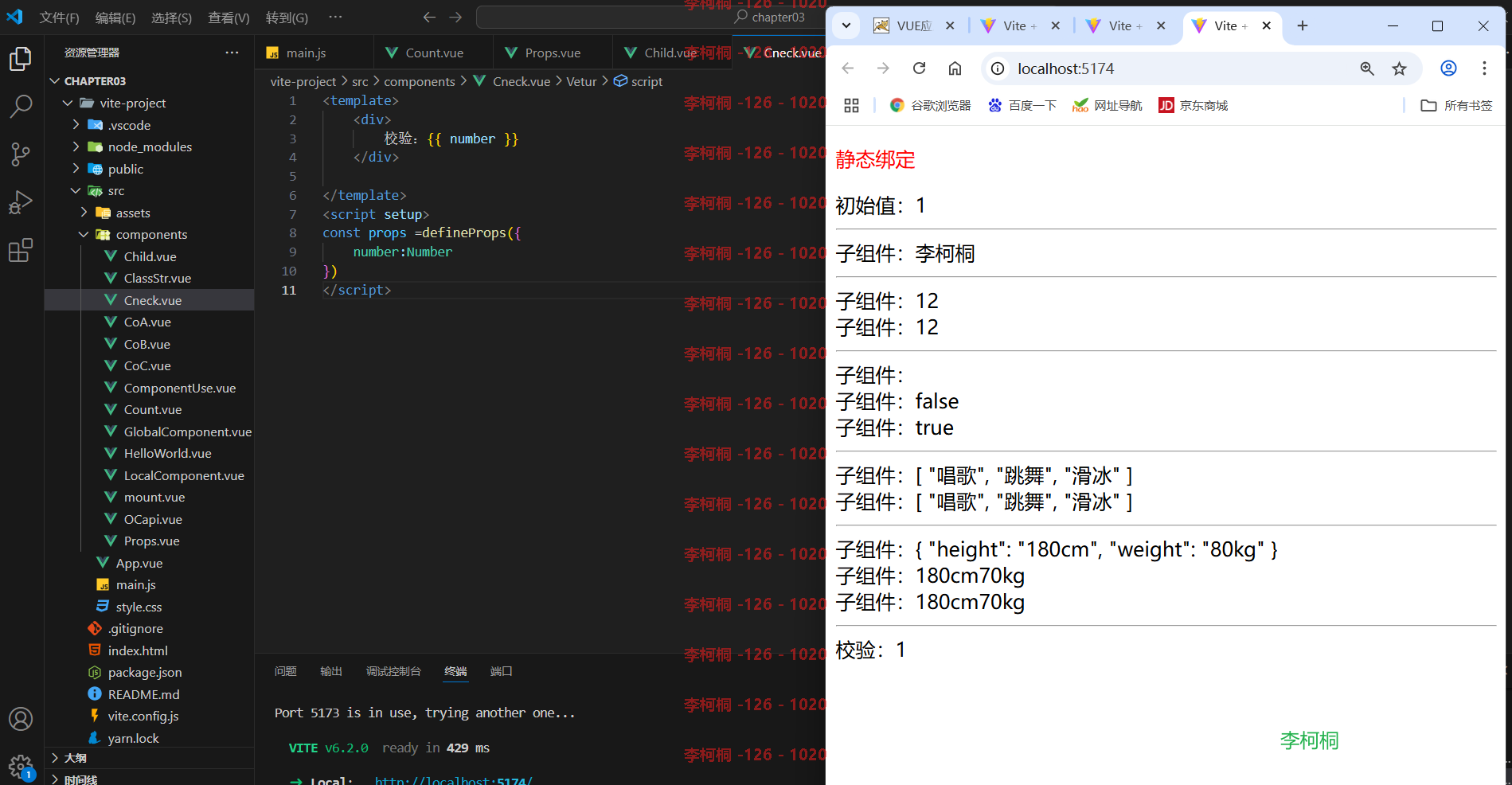View site information for localhost
This screenshot has width=1512, height=785.
tap(998, 68)
